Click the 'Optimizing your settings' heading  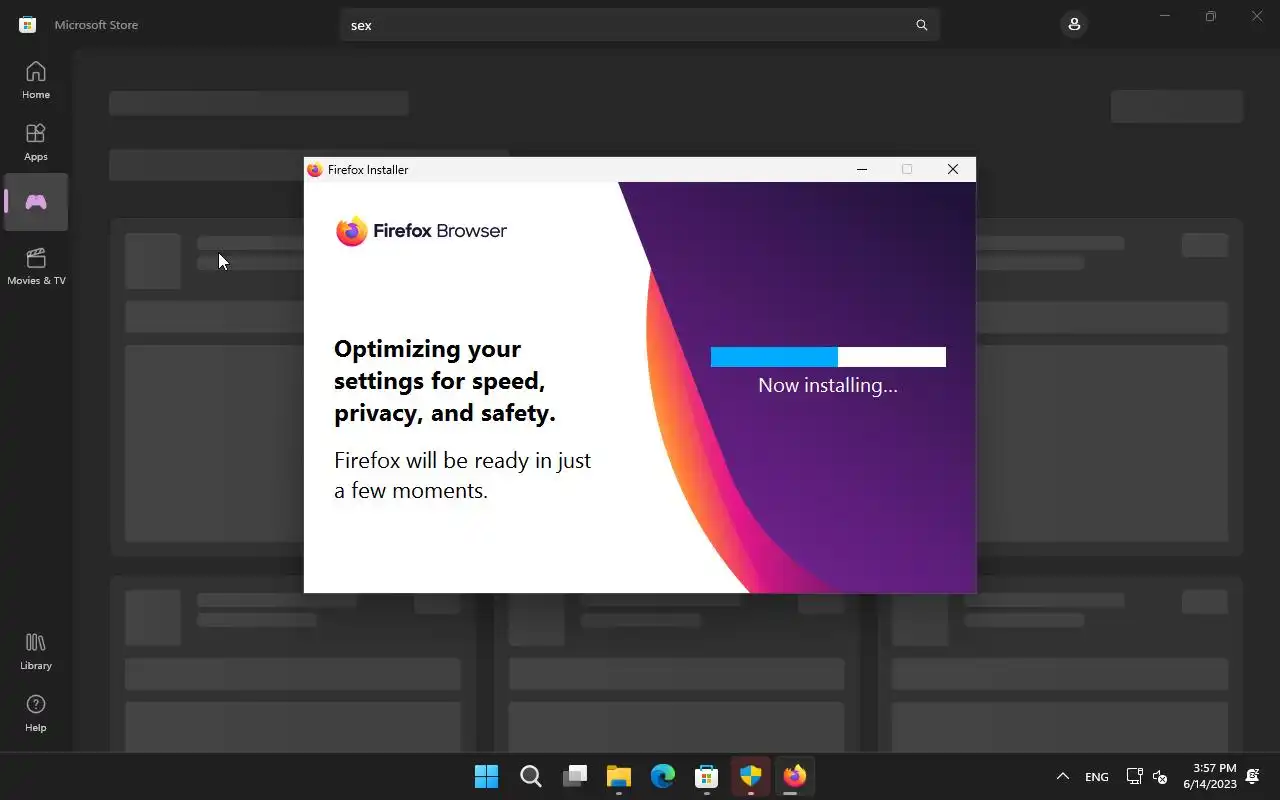pos(445,381)
